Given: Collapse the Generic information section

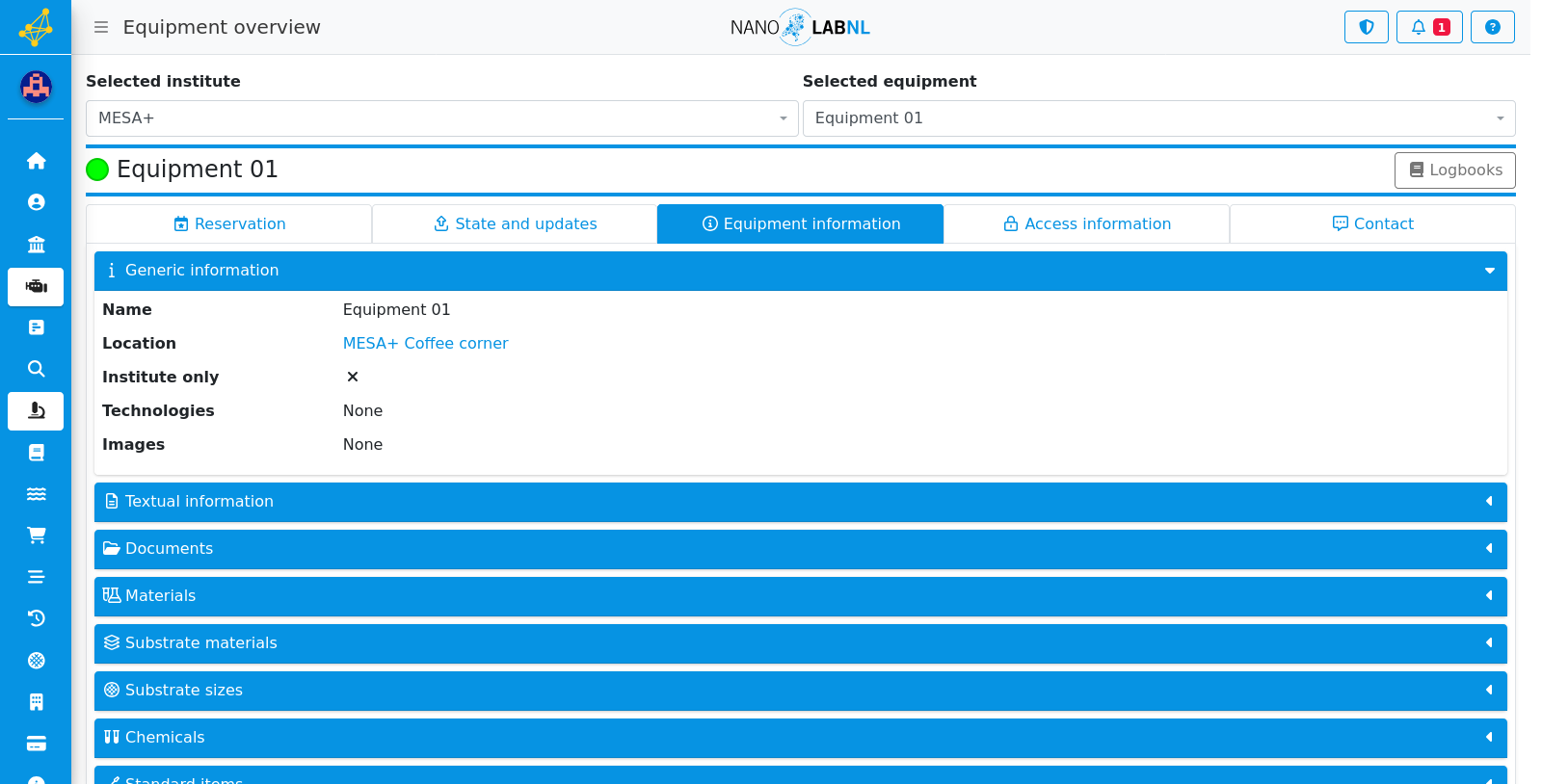Looking at the screenshot, I should tap(800, 271).
